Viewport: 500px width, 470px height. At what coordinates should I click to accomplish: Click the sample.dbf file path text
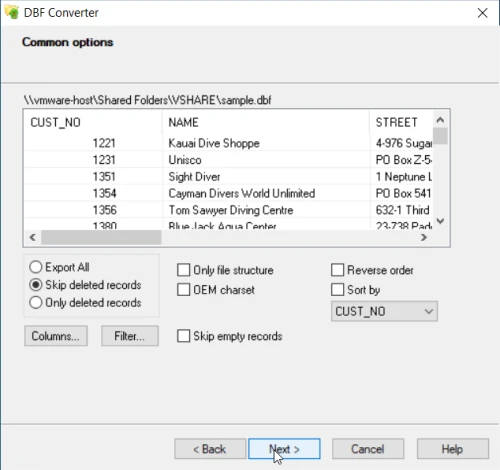(147, 100)
